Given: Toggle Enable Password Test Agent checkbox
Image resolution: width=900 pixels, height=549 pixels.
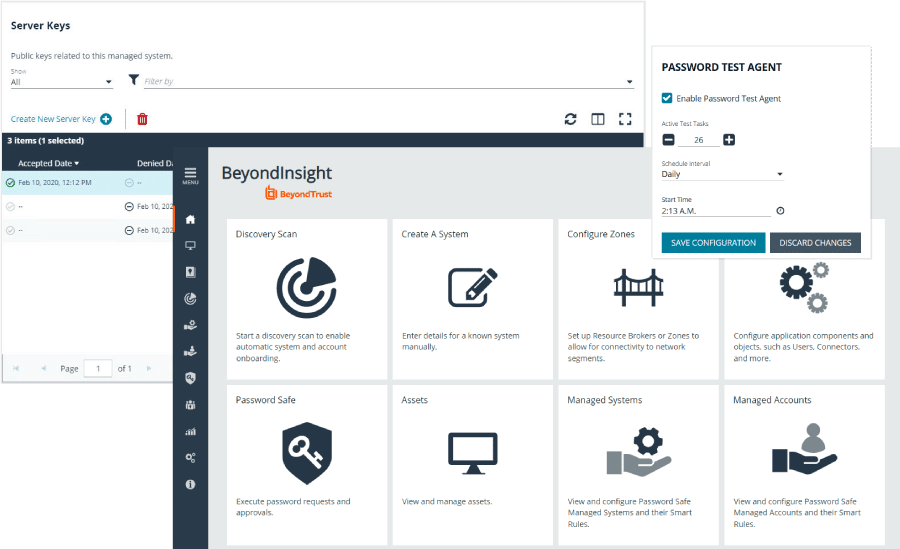Looking at the screenshot, I should 667,98.
